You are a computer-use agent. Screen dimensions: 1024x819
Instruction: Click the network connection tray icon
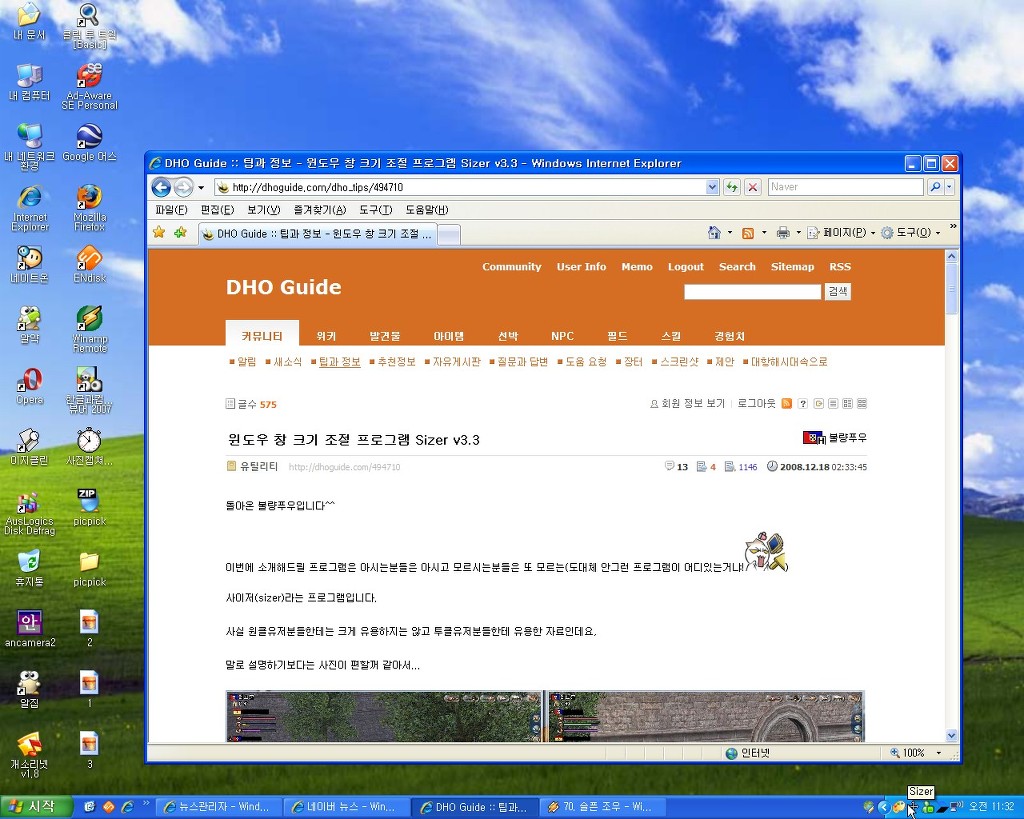point(956,807)
